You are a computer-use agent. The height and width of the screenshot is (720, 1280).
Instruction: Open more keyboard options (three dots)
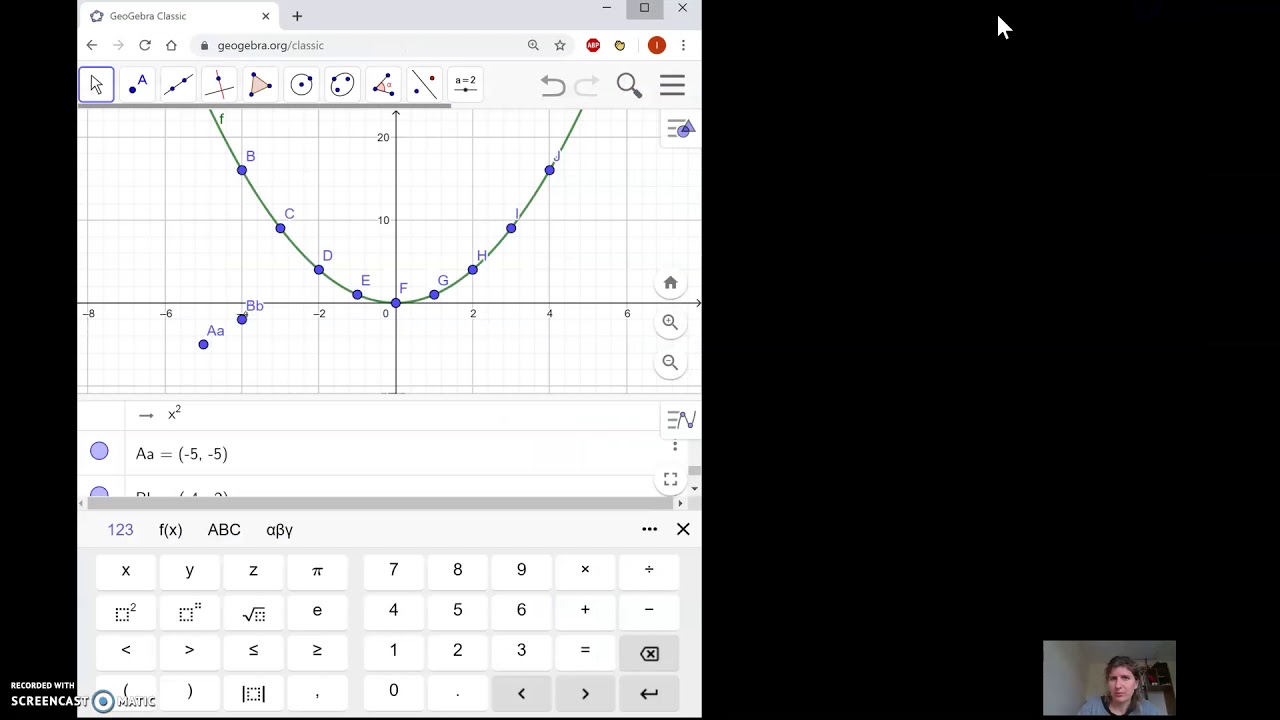[x=650, y=529]
